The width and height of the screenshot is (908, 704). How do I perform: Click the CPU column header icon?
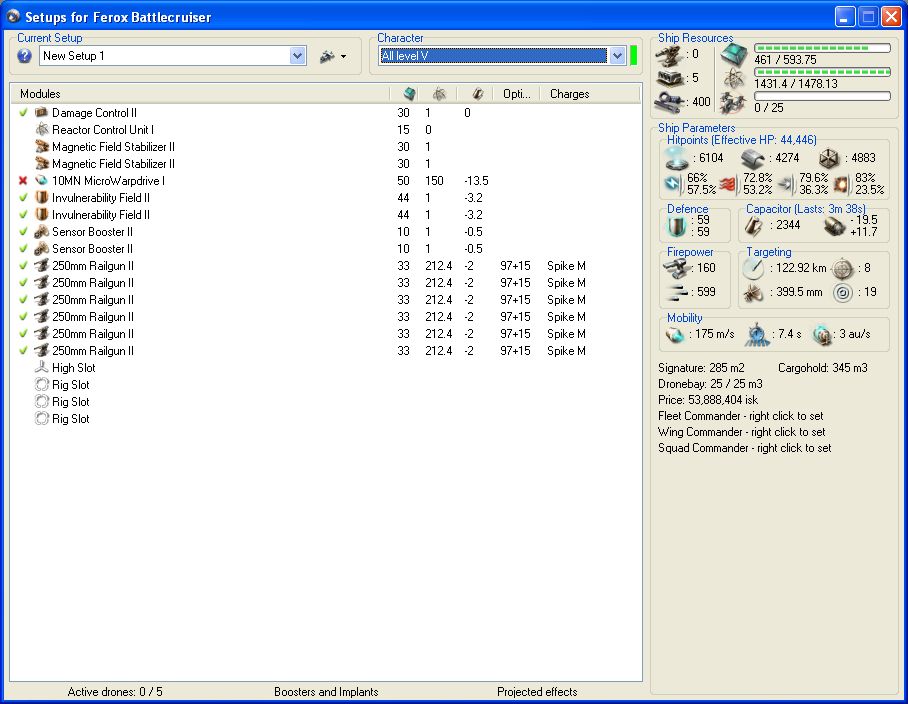coord(410,94)
